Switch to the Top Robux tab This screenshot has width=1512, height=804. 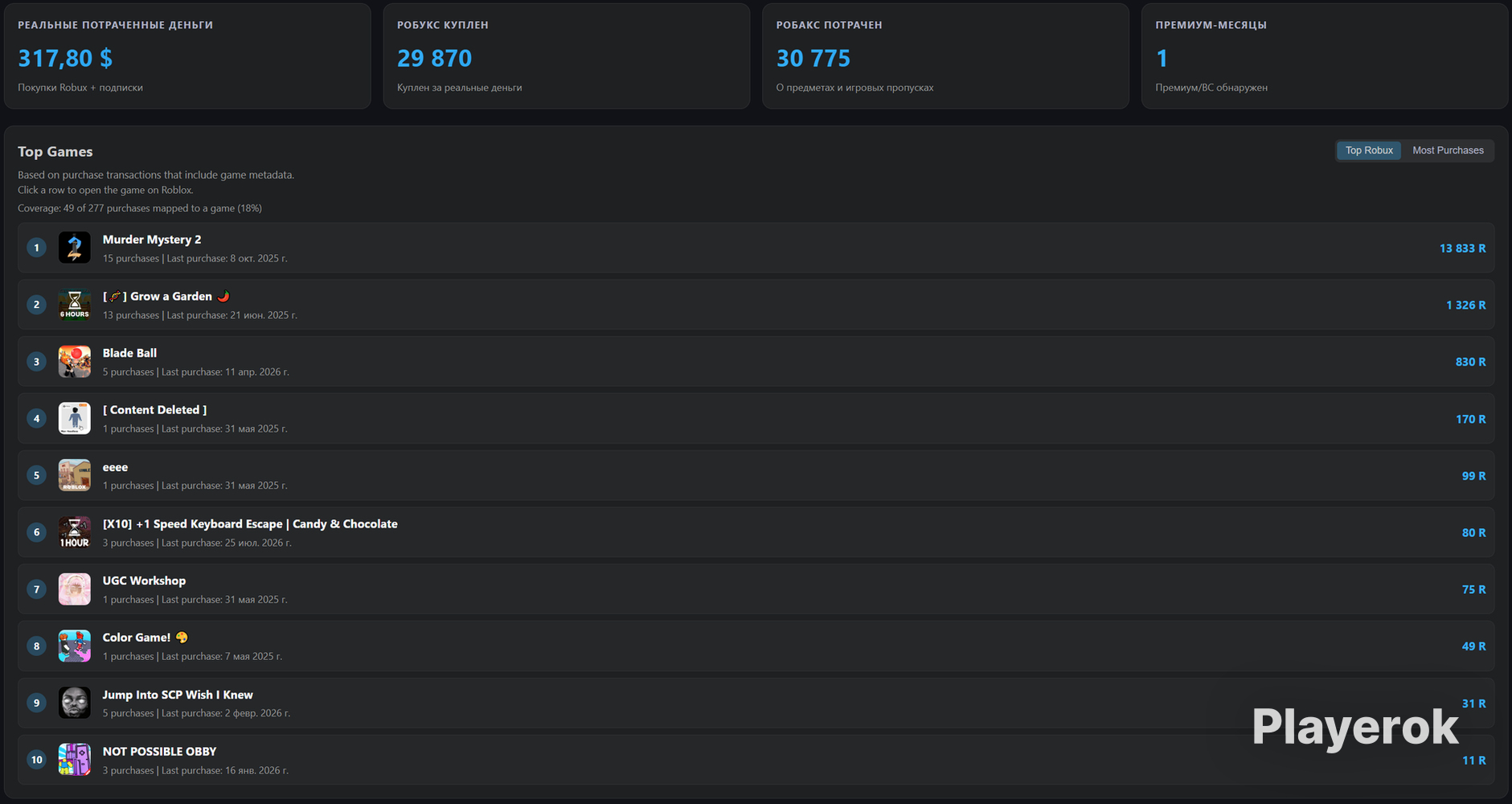click(x=1369, y=150)
